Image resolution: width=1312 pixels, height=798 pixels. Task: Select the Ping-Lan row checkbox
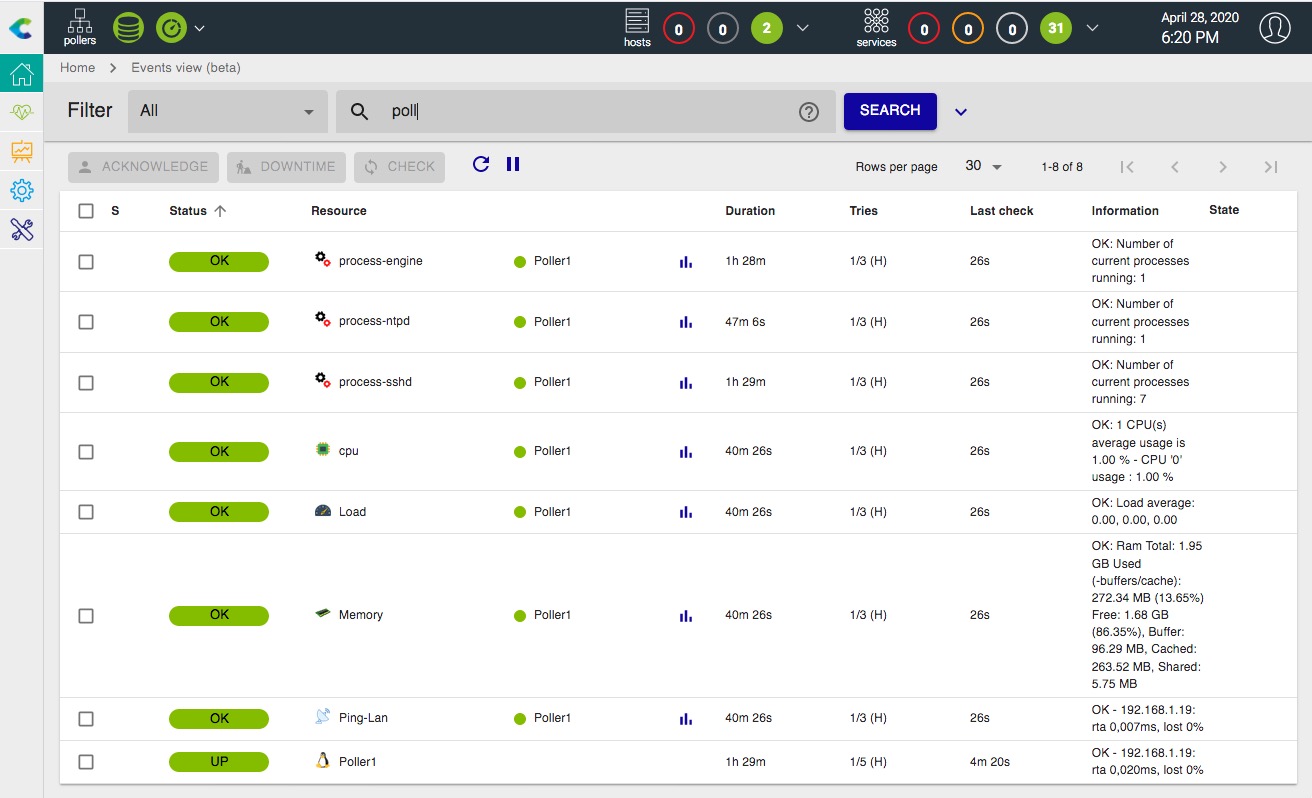(x=86, y=719)
